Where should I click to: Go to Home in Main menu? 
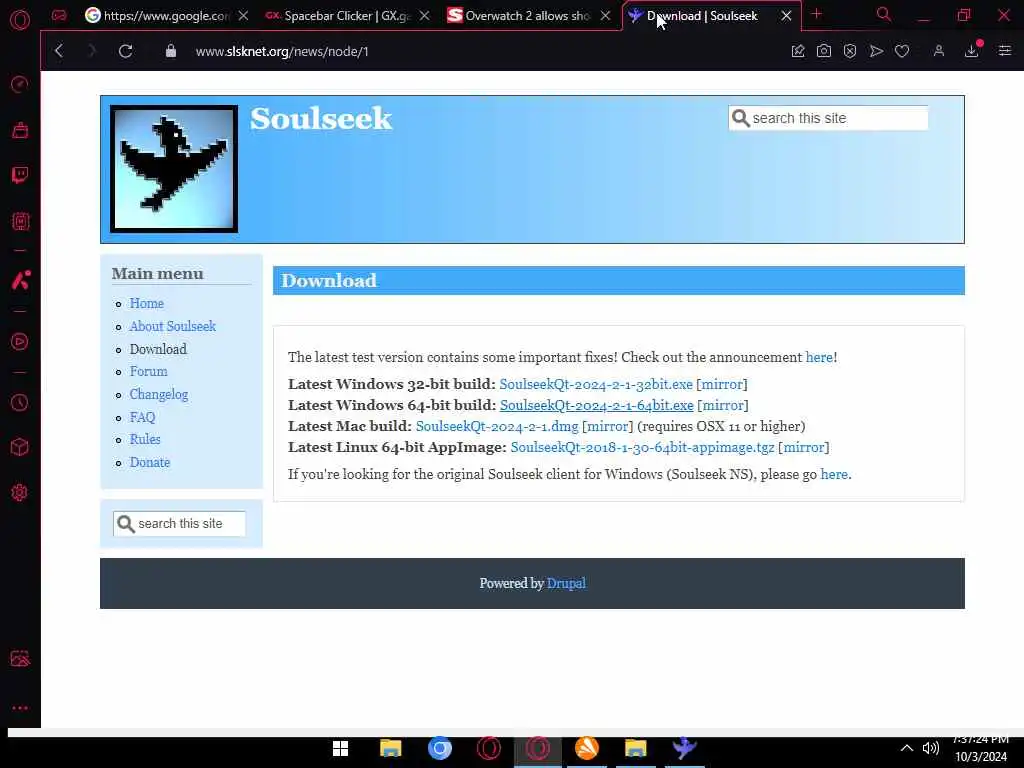146,303
